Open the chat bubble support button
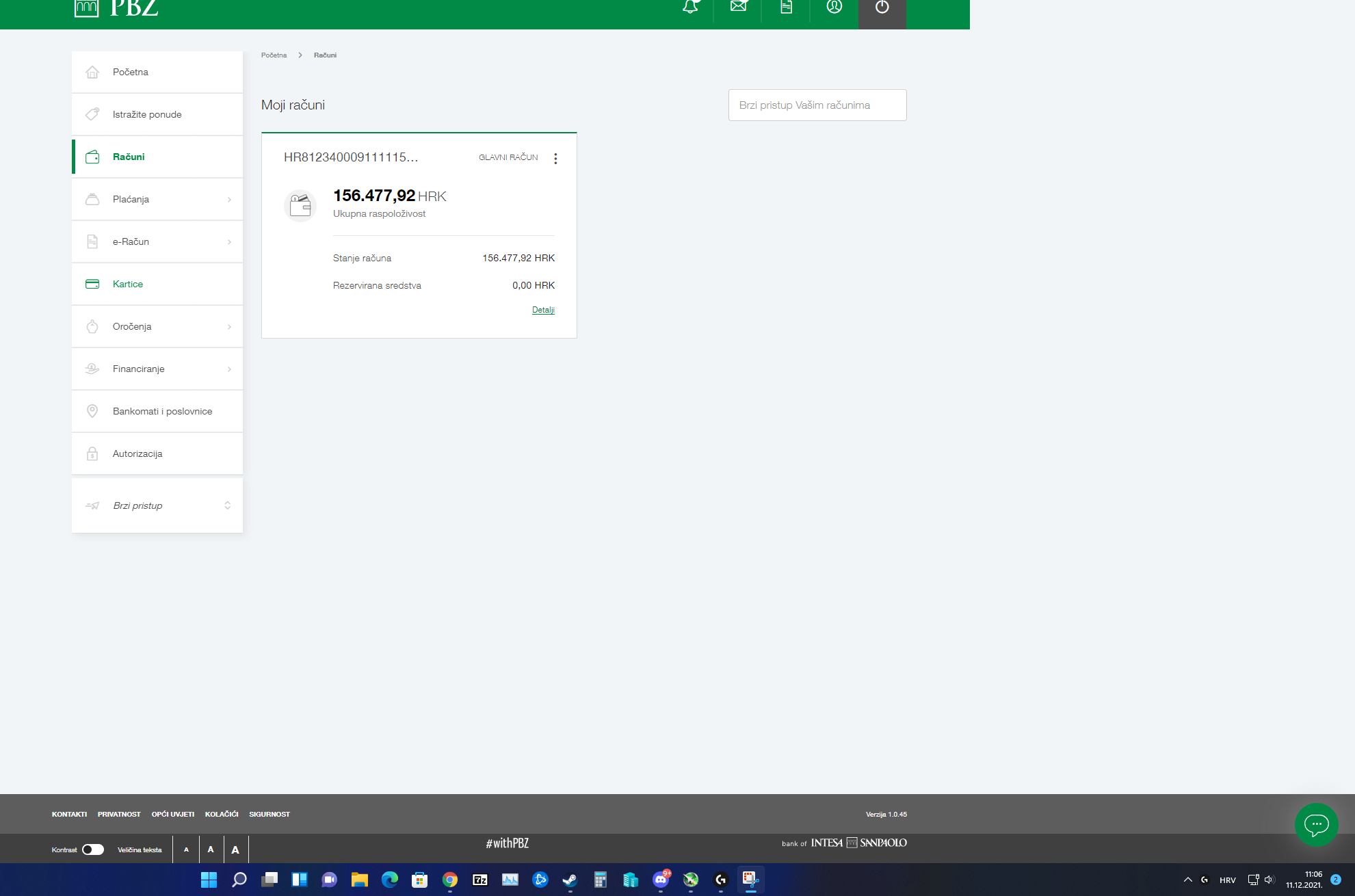1355x896 pixels. [1316, 824]
